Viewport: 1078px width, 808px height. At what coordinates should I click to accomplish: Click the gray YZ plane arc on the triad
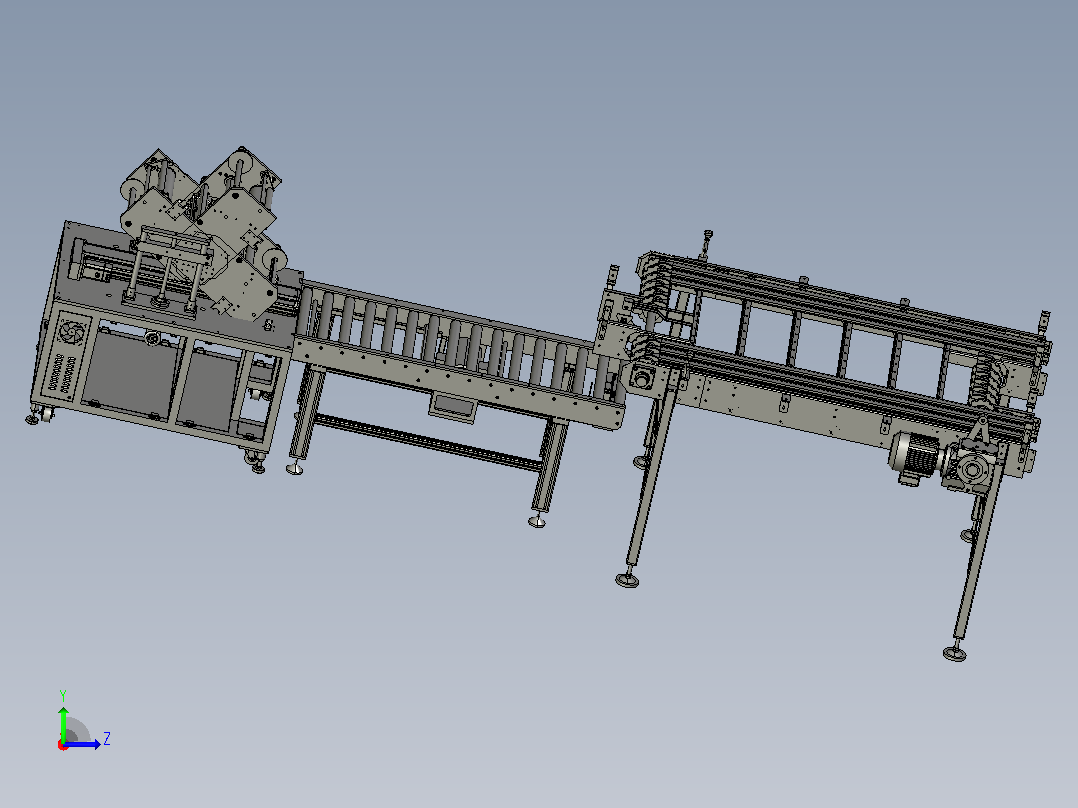77,730
